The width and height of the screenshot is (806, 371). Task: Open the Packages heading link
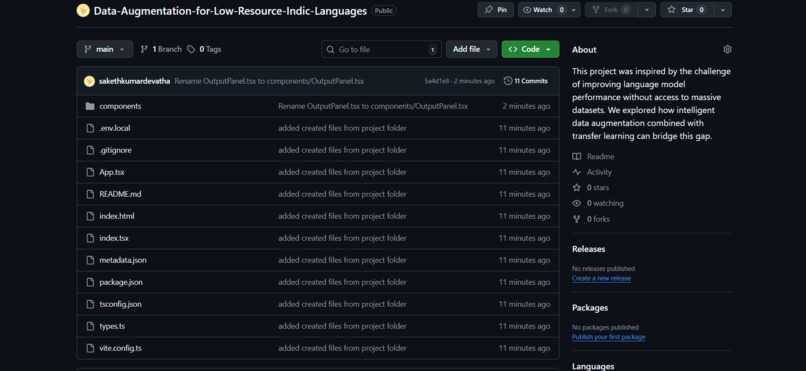[590, 308]
